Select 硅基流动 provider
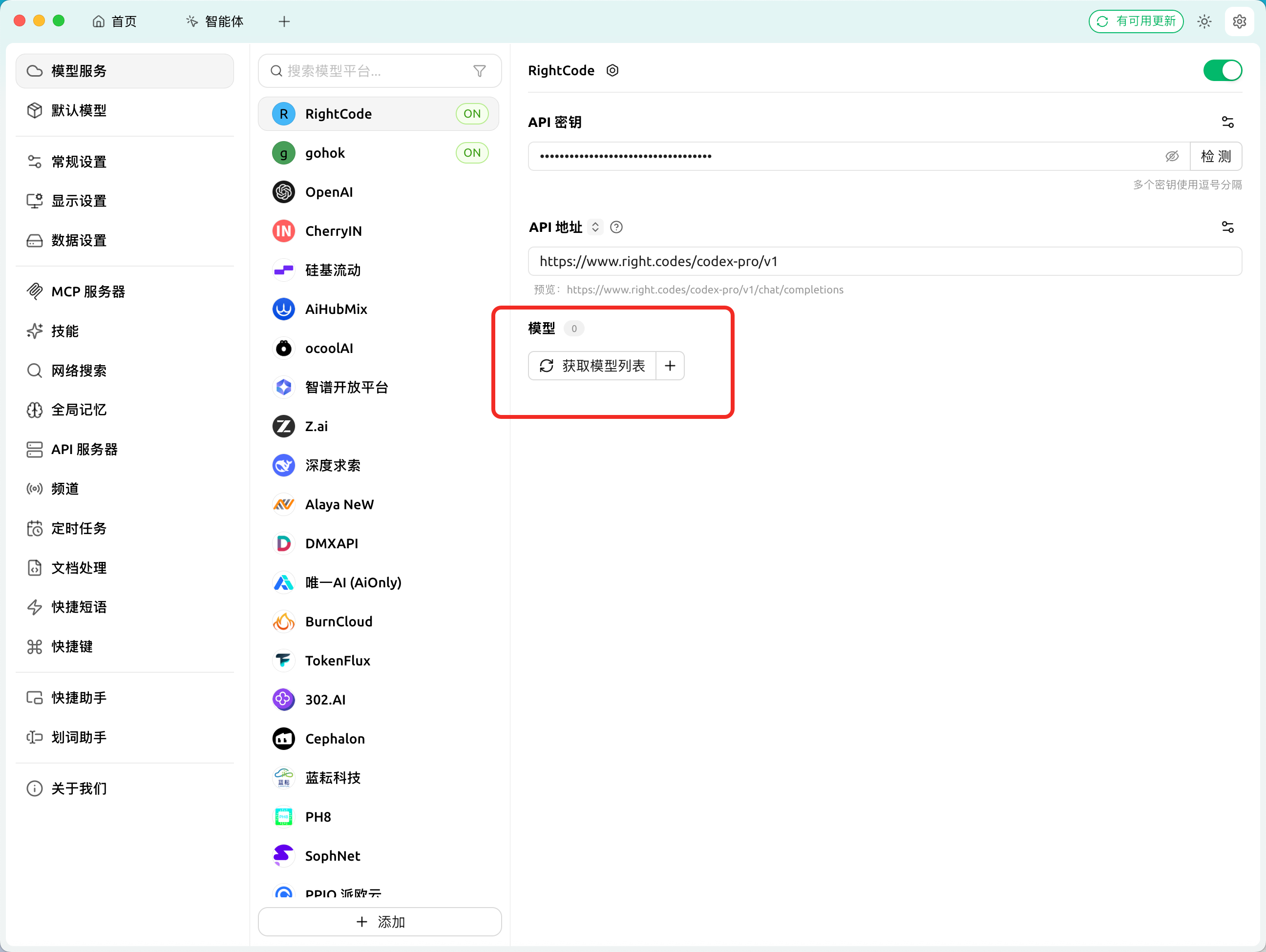 click(379, 270)
